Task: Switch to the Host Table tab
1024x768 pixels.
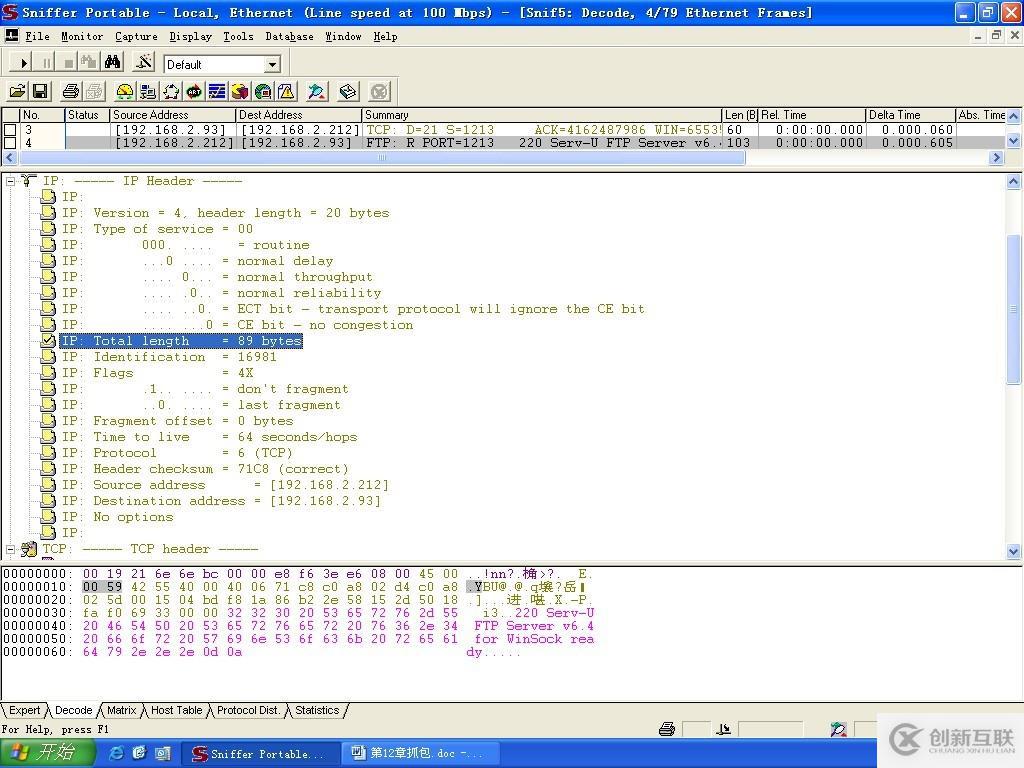Action: click(x=176, y=710)
